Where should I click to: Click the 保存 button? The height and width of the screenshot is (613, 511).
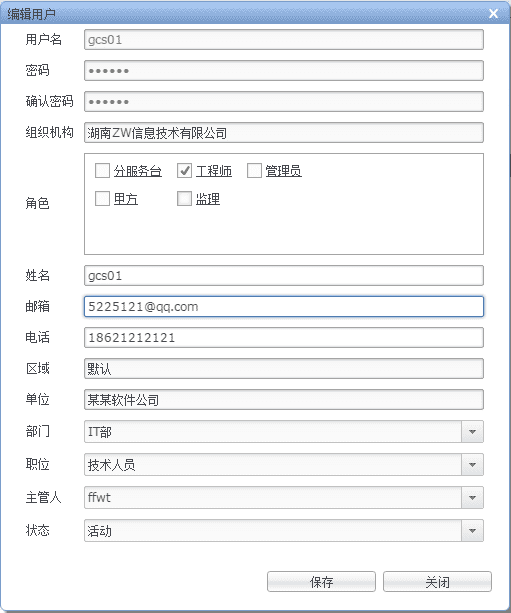tap(321, 582)
